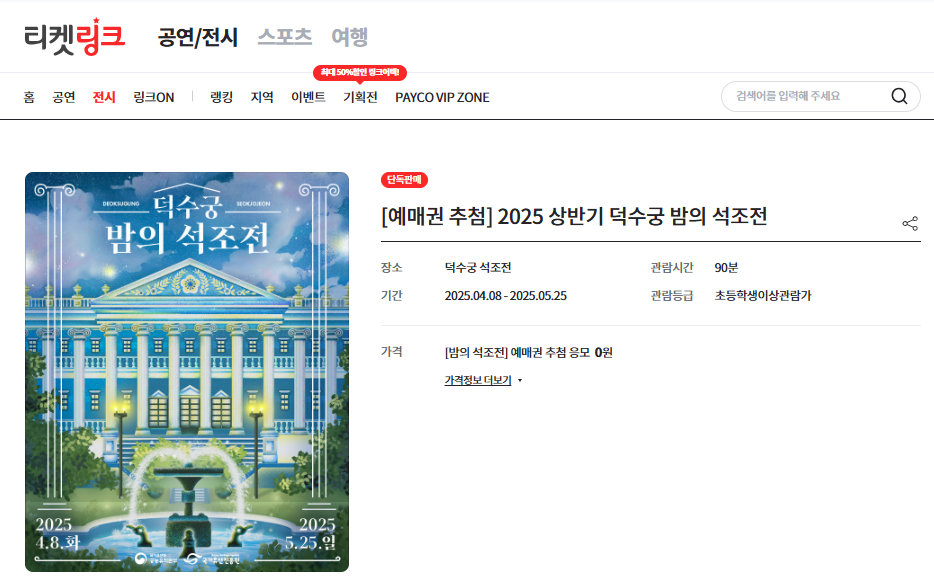Screen dimensions: 934x584
Task: Open the 공연/전시 top category
Action: click(x=198, y=37)
